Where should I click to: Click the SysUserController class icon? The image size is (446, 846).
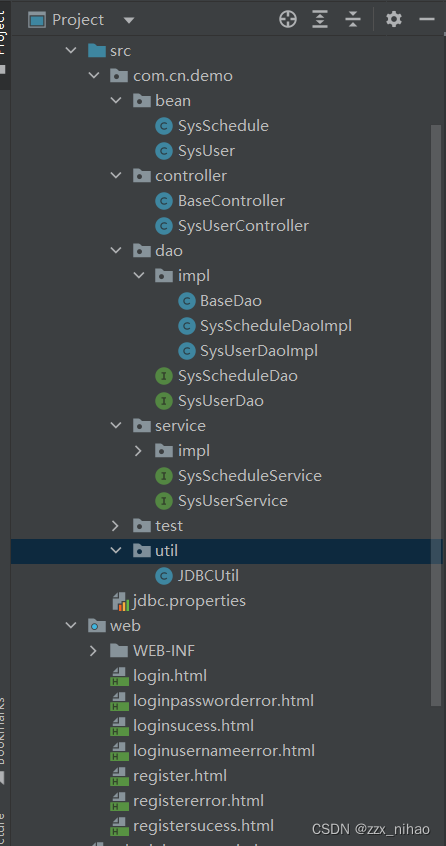pos(163,226)
